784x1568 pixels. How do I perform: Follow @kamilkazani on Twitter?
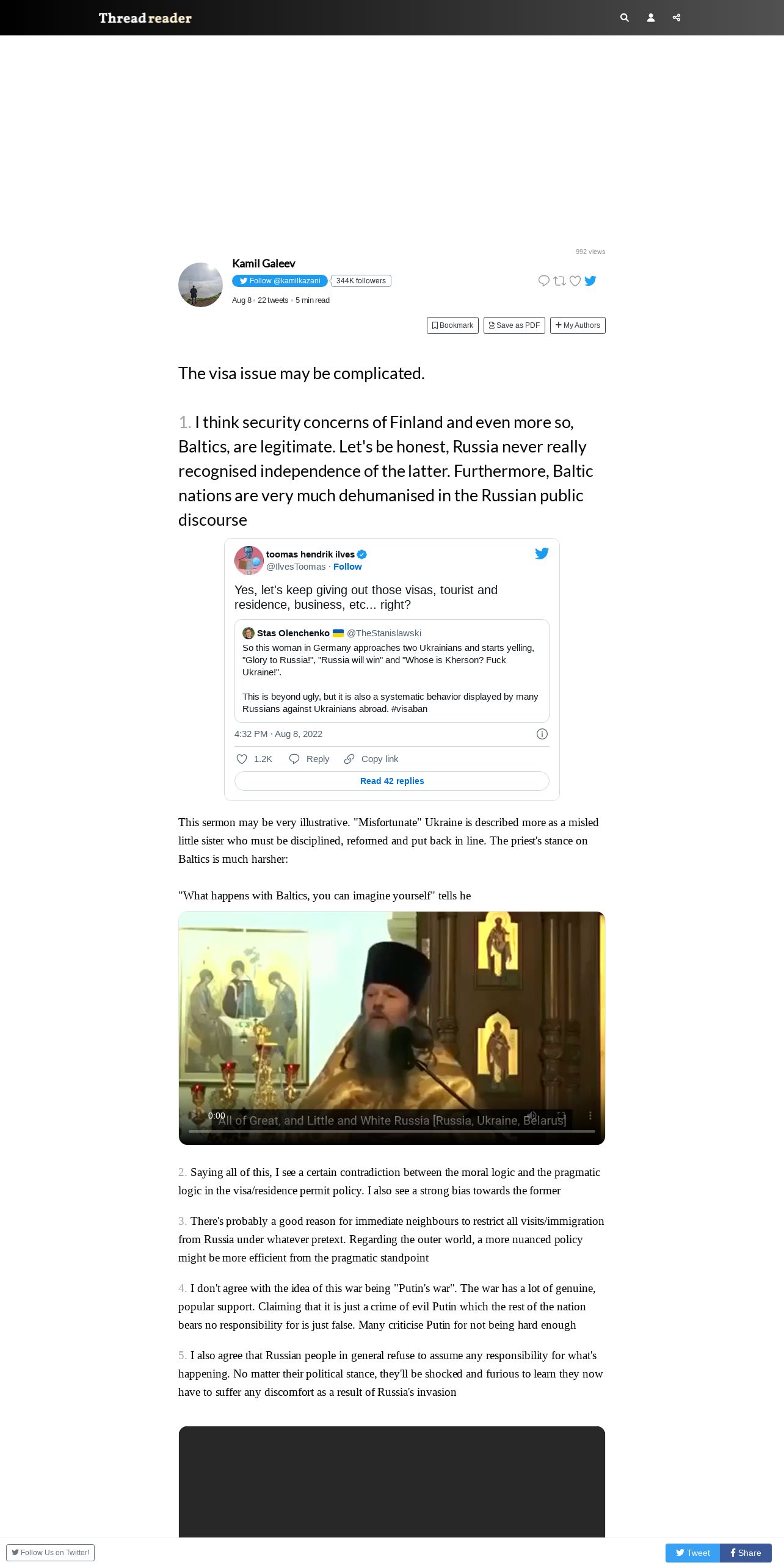(x=280, y=281)
